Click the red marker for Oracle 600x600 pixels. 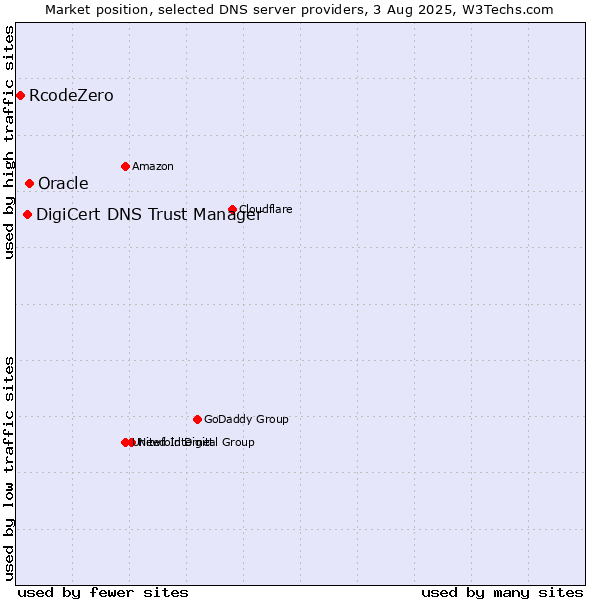(29, 184)
